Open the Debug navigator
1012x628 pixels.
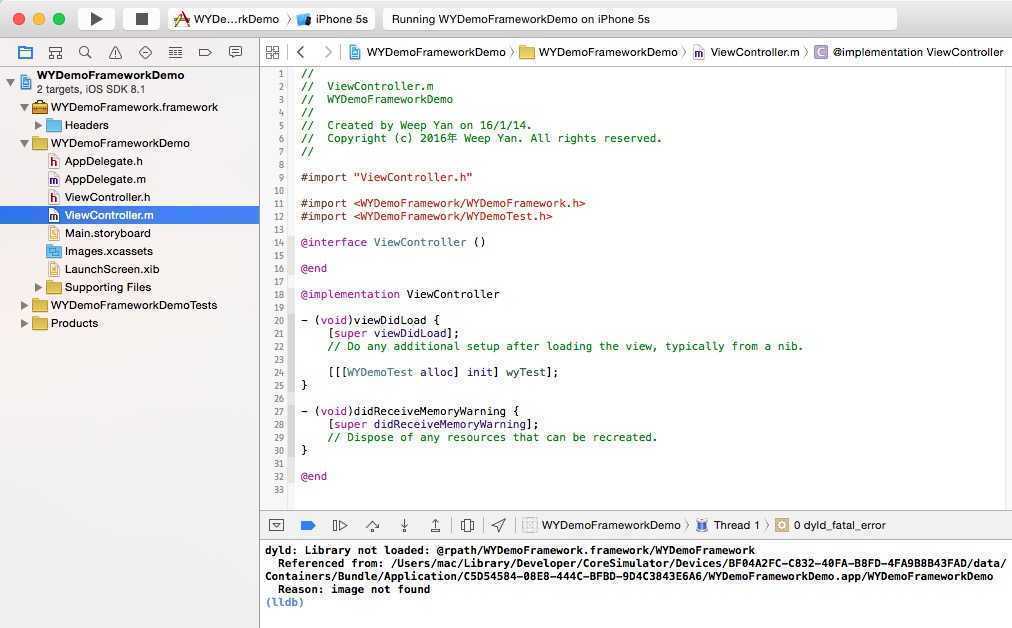[176, 52]
